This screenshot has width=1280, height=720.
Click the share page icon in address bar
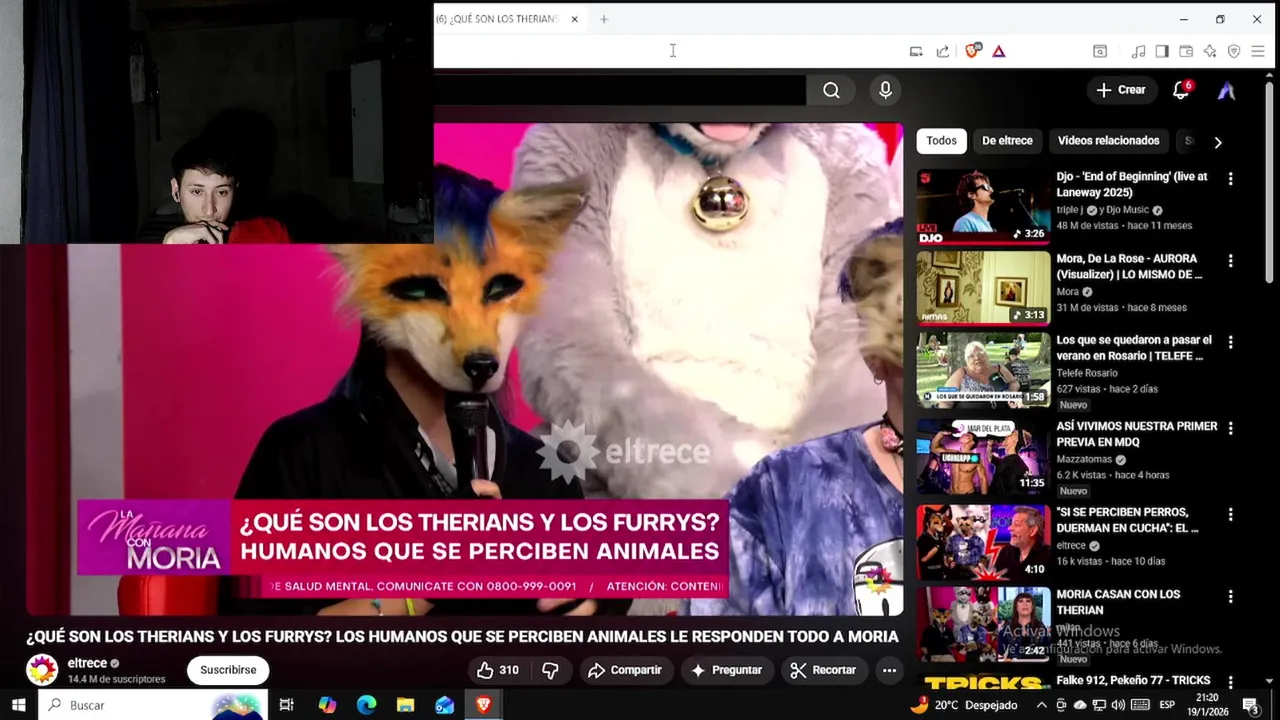coord(943,51)
